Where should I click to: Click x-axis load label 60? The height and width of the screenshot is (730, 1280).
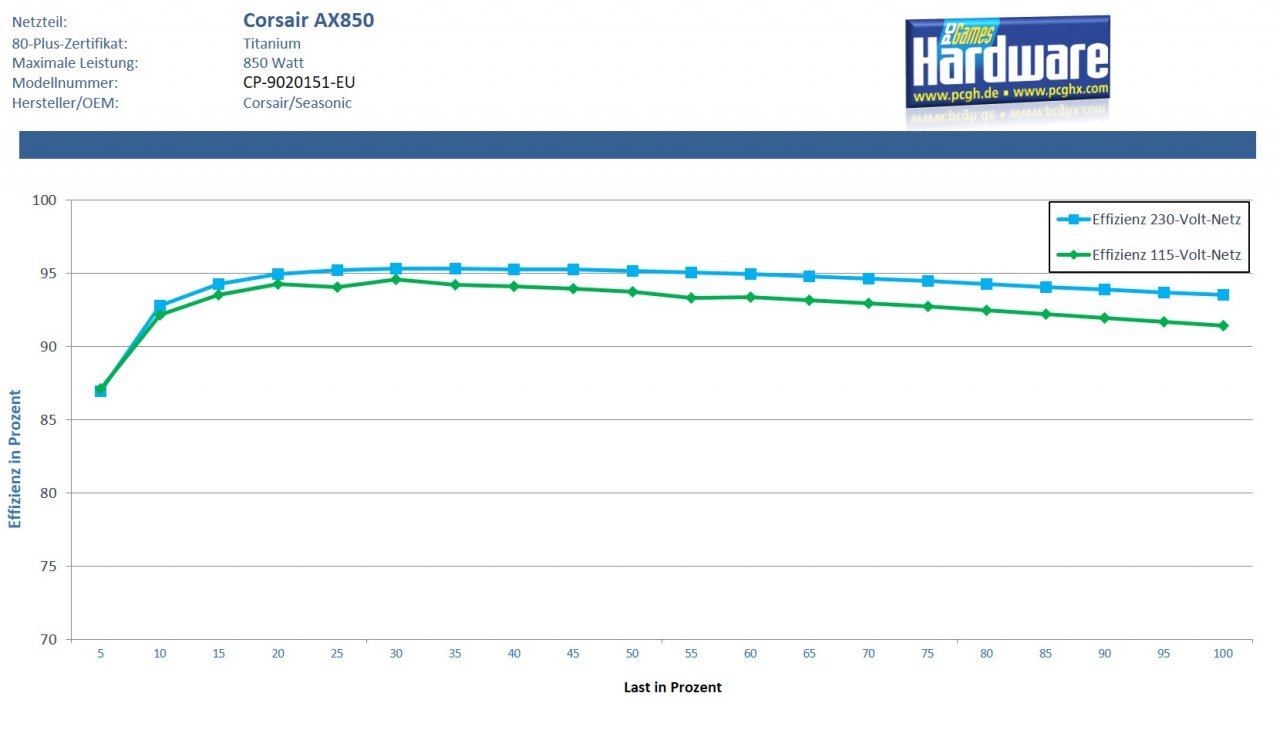click(750, 654)
